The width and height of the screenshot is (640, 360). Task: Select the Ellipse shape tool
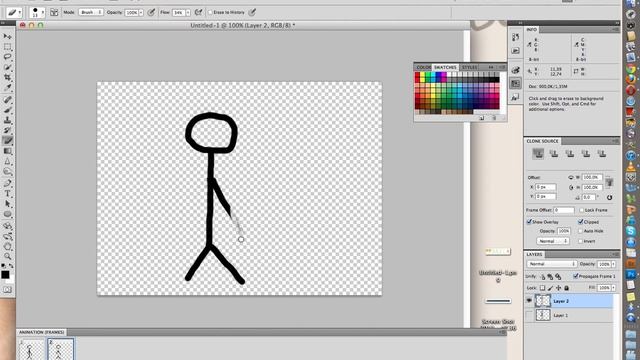[7, 214]
